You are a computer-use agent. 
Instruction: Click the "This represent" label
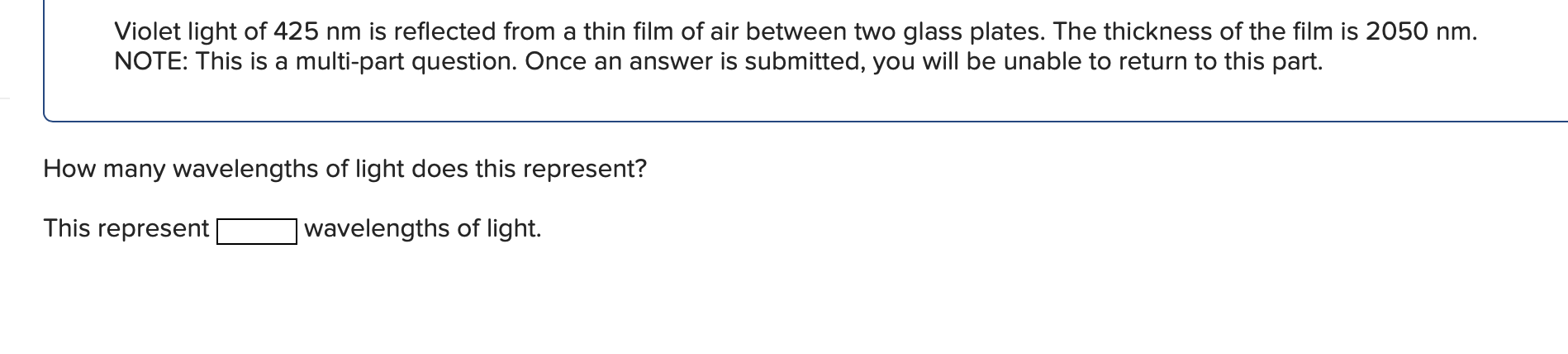coord(126,228)
